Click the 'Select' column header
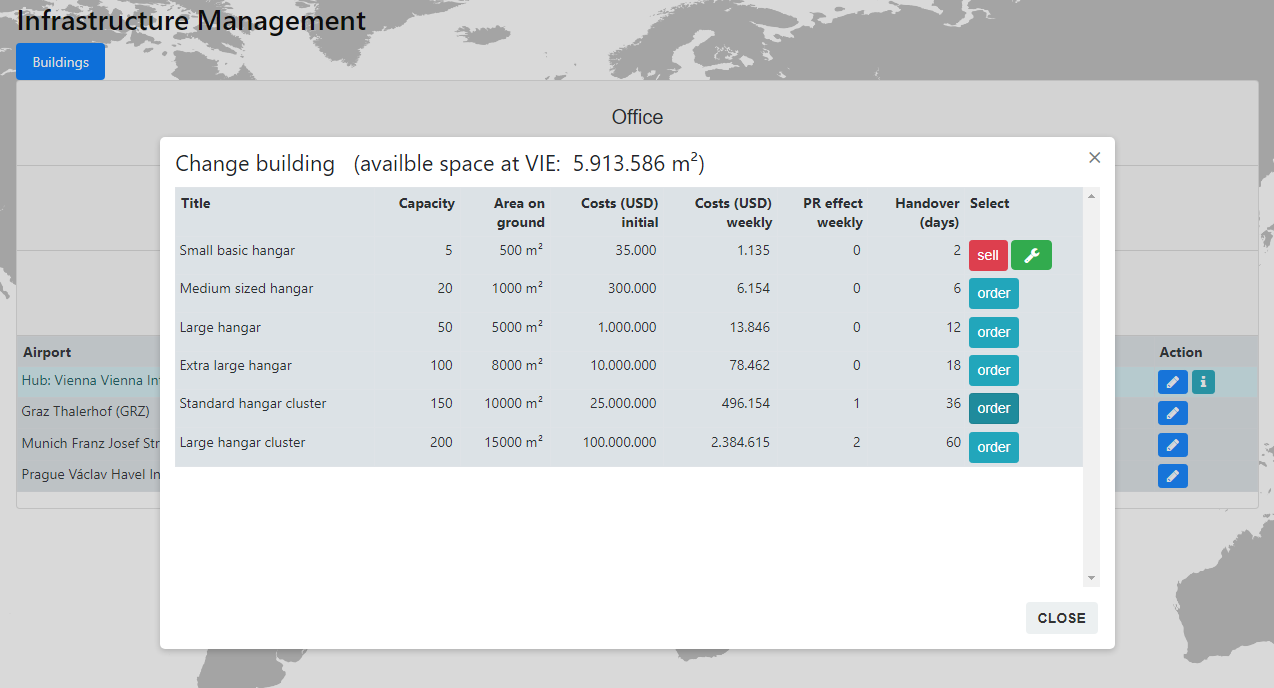The width and height of the screenshot is (1274, 688). pyautogui.click(x=990, y=203)
